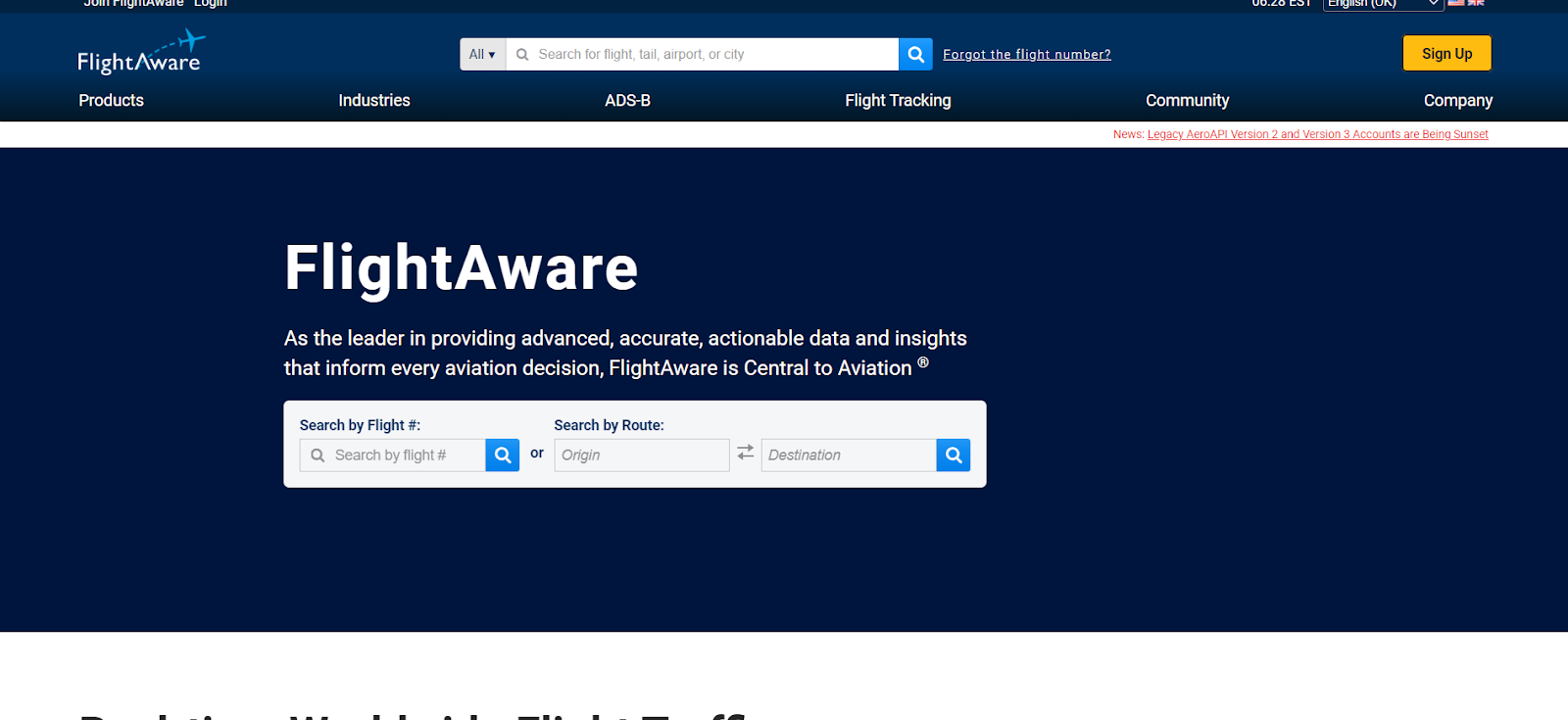The width and height of the screenshot is (1568, 720).
Task: Click the large 'FlightAware' hero heading
Action: 462,267
